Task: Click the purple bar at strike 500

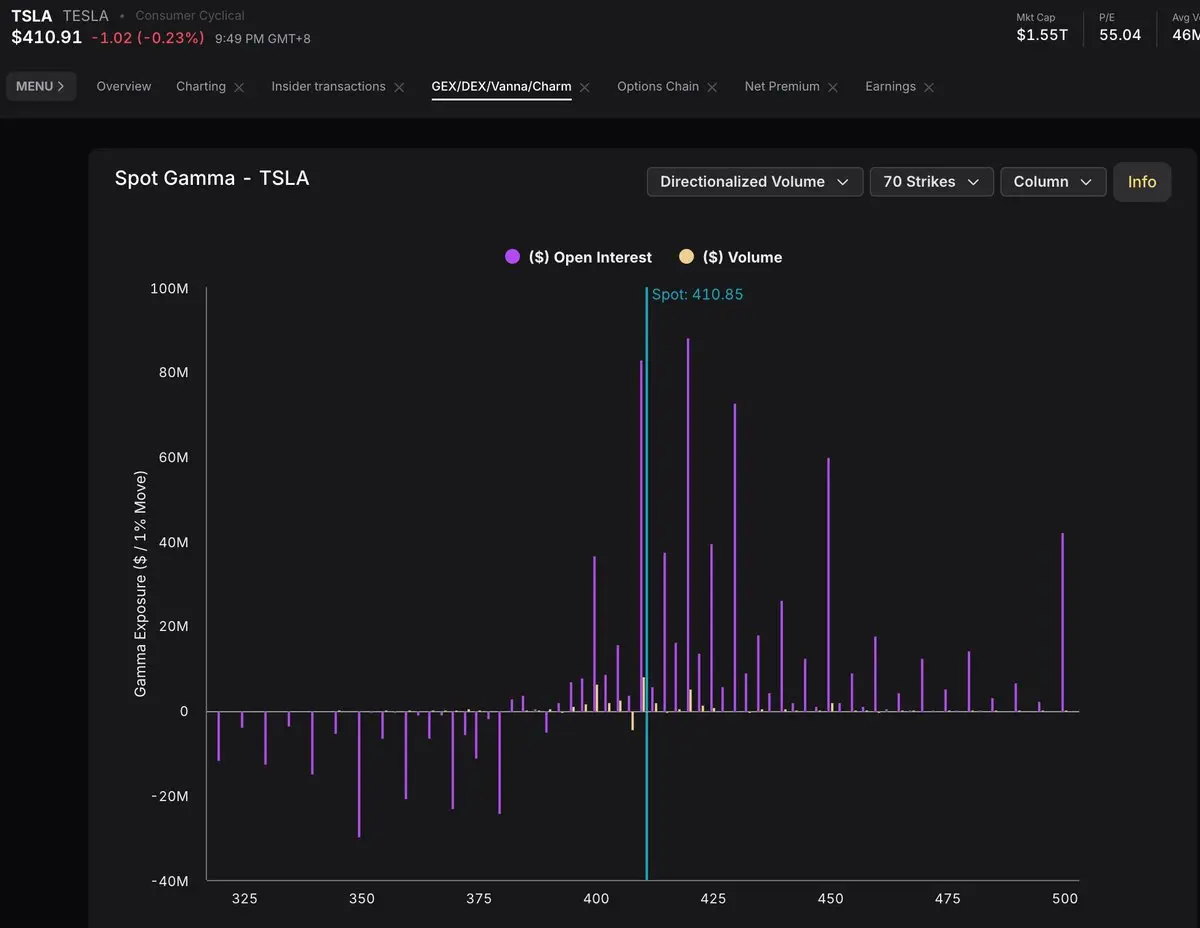Action: point(1062,622)
